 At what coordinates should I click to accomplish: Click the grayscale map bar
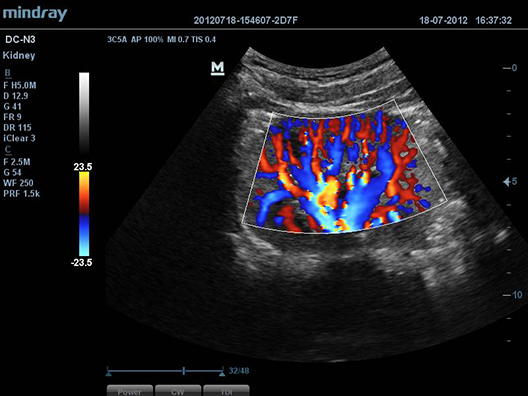pyautogui.click(x=84, y=114)
